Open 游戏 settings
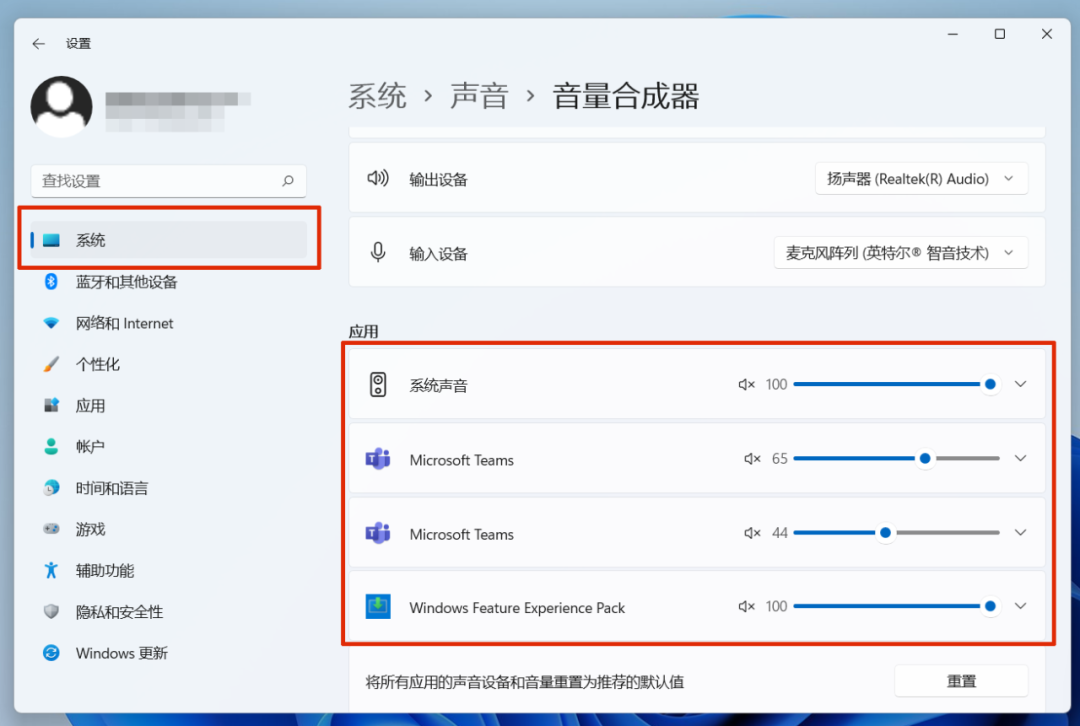 tap(169, 529)
